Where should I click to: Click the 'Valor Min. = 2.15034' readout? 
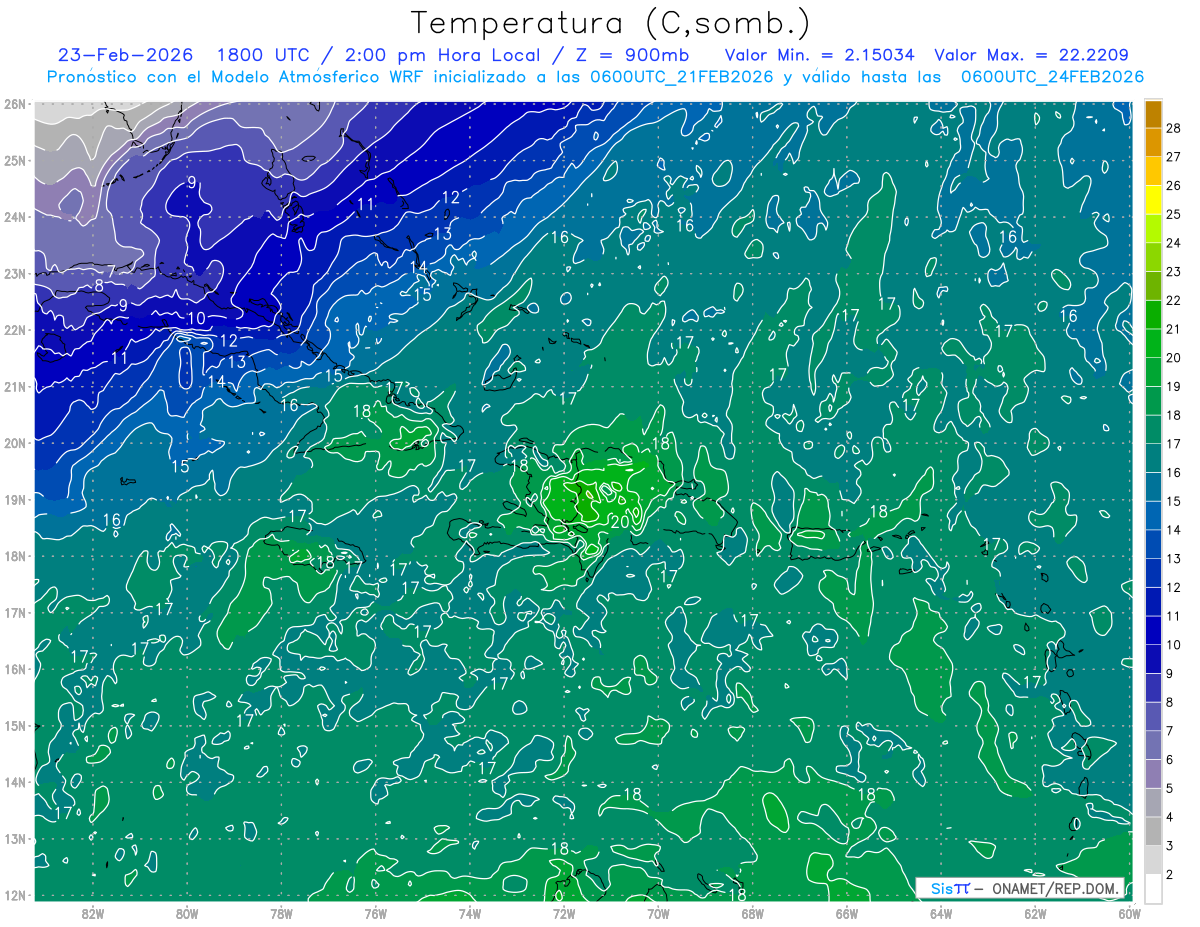coord(820,55)
